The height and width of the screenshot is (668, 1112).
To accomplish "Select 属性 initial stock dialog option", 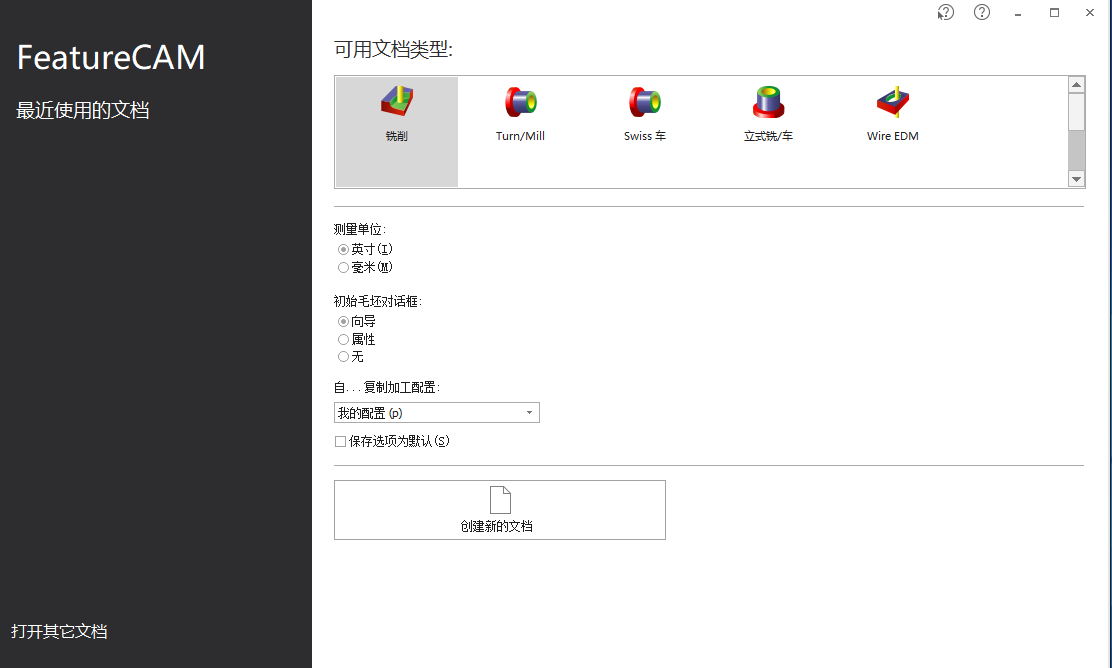I will (x=357, y=339).
